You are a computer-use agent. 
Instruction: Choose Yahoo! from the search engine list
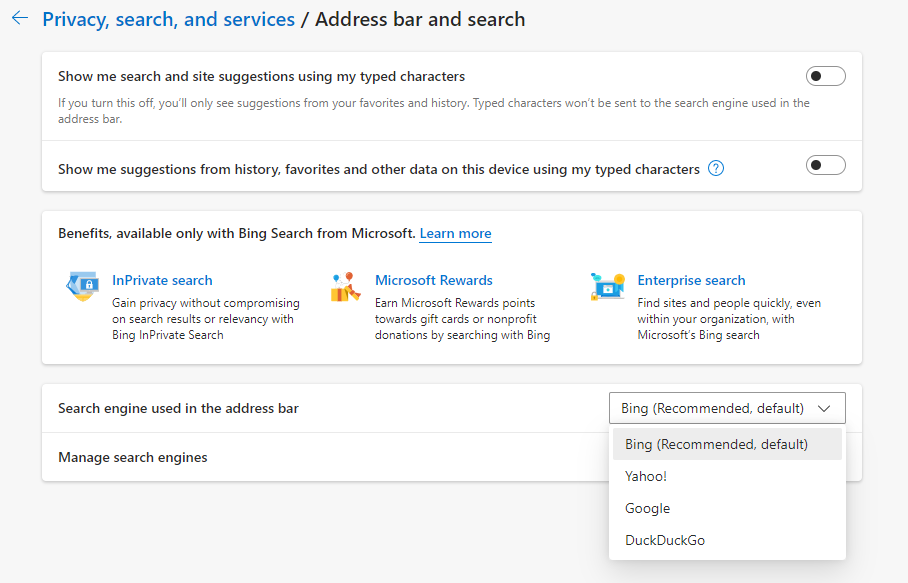pyautogui.click(x=727, y=476)
